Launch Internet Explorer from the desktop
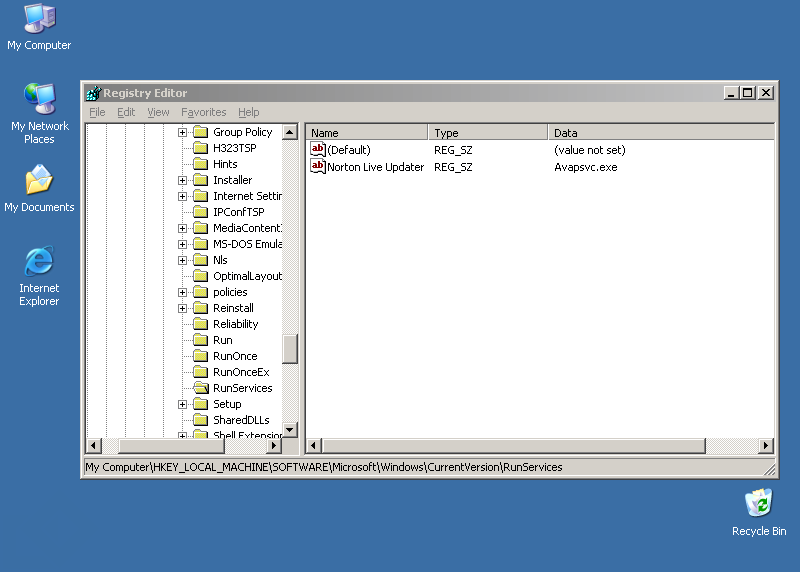The image size is (800, 572). tap(39, 262)
